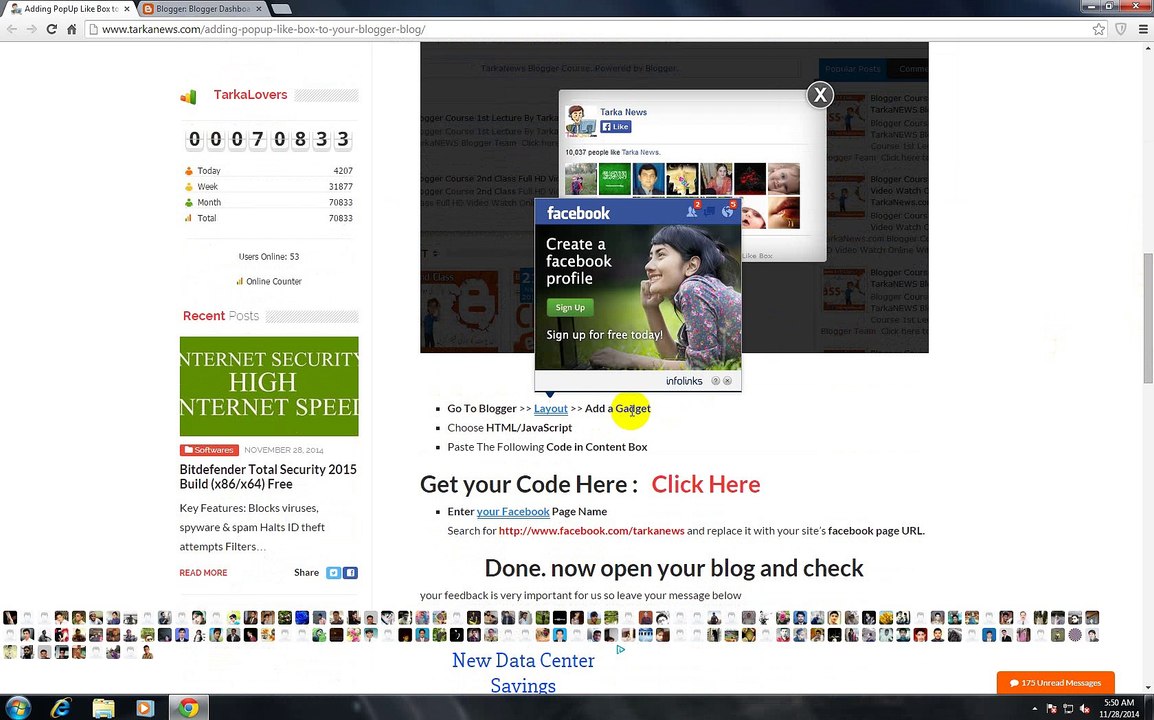1154x720 pixels.
Task: Close the popup like box with X
Action: click(x=820, y=95)
